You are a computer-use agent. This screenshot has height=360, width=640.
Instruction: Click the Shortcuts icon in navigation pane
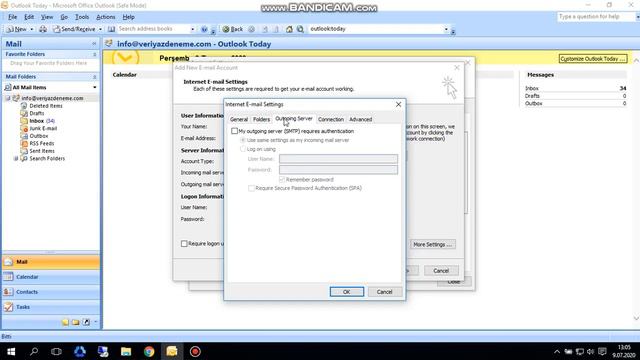point(86,322)
